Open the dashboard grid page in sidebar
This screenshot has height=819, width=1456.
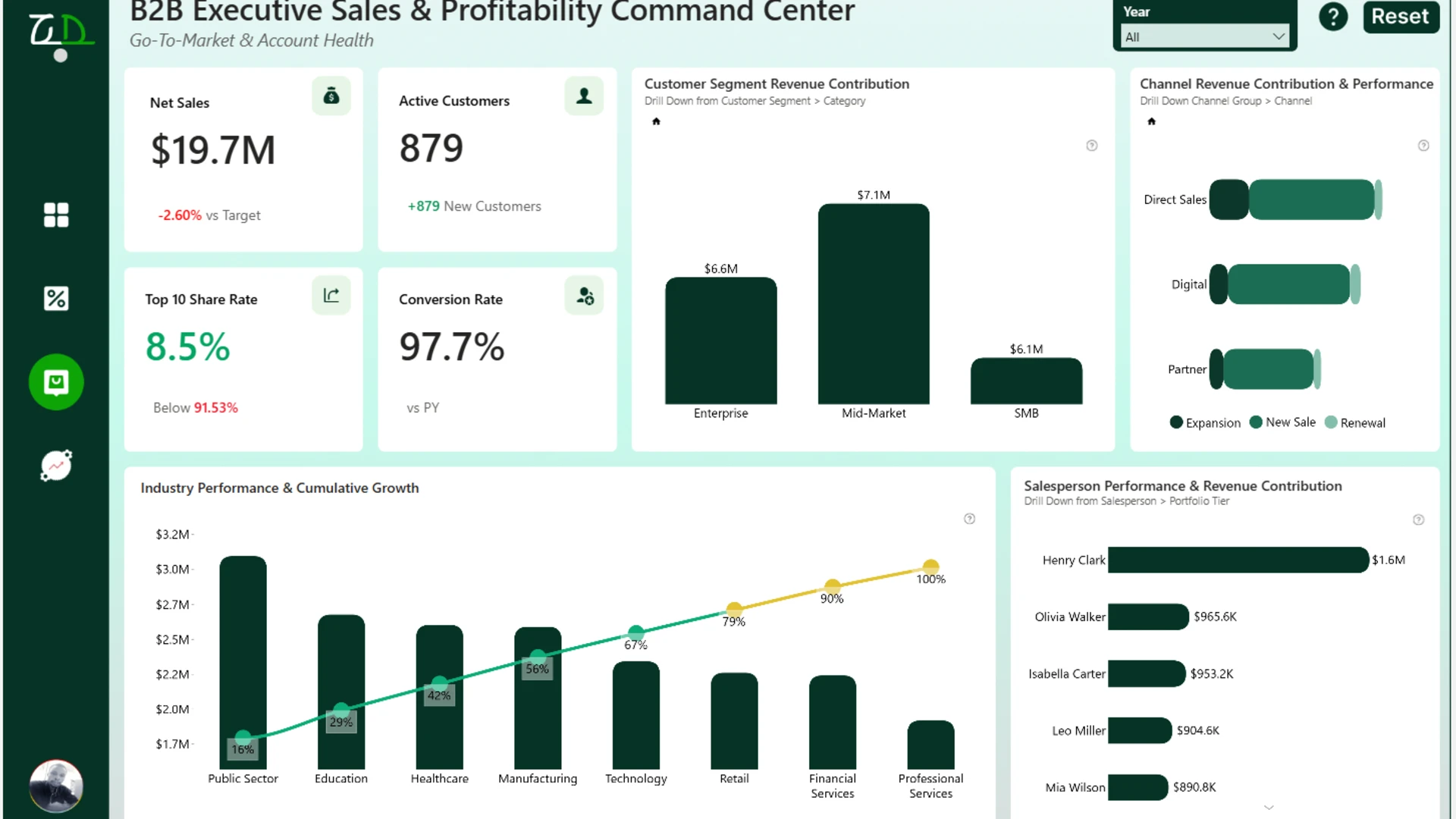(56, 215)
